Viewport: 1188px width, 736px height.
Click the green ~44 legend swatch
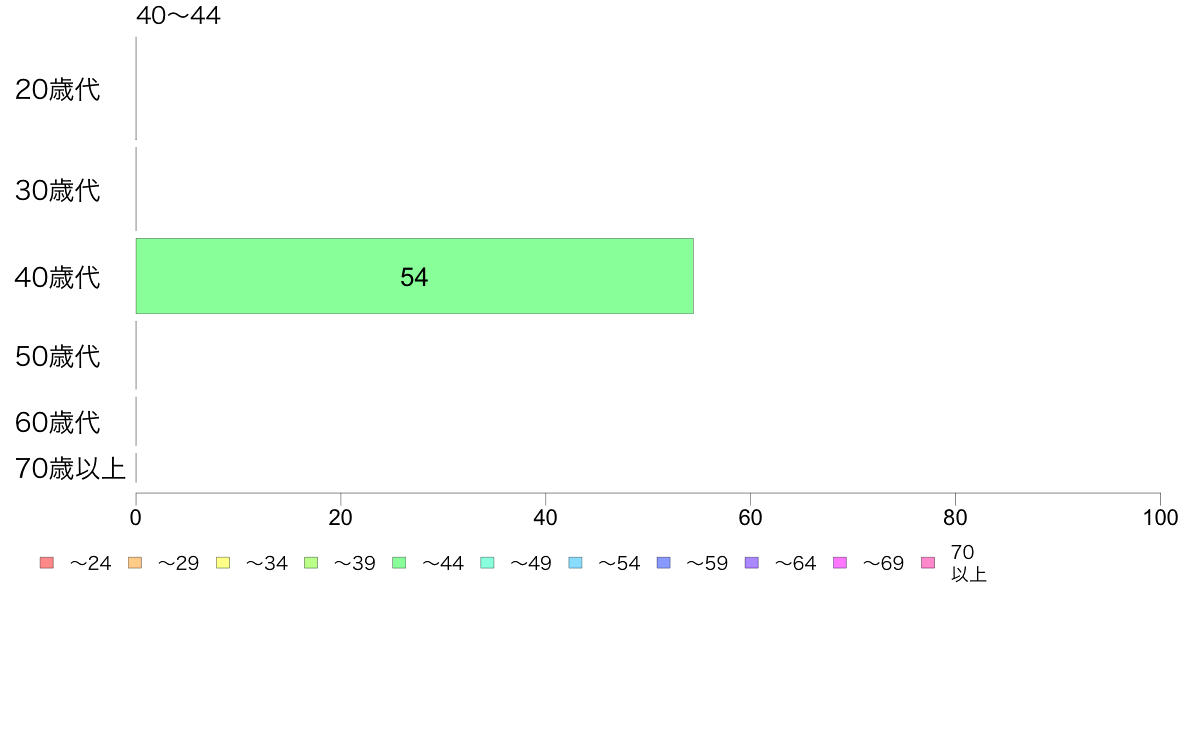pyautogui.click(x=399, y=562)
